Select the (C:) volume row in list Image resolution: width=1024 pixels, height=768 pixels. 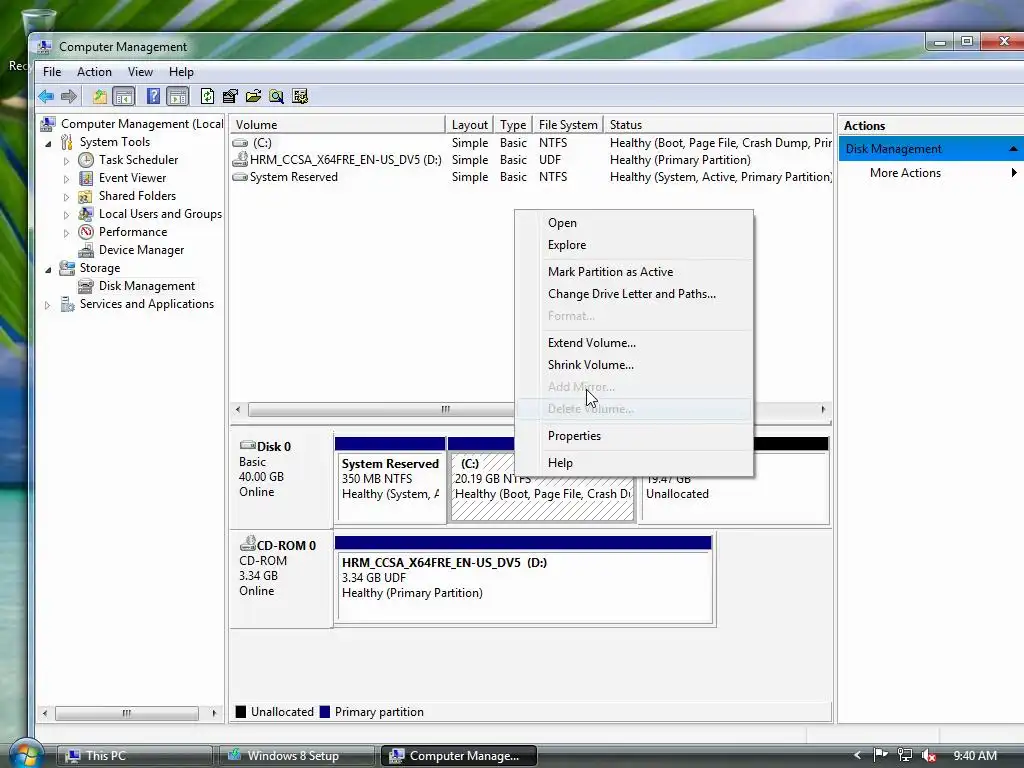click(531, 142)
